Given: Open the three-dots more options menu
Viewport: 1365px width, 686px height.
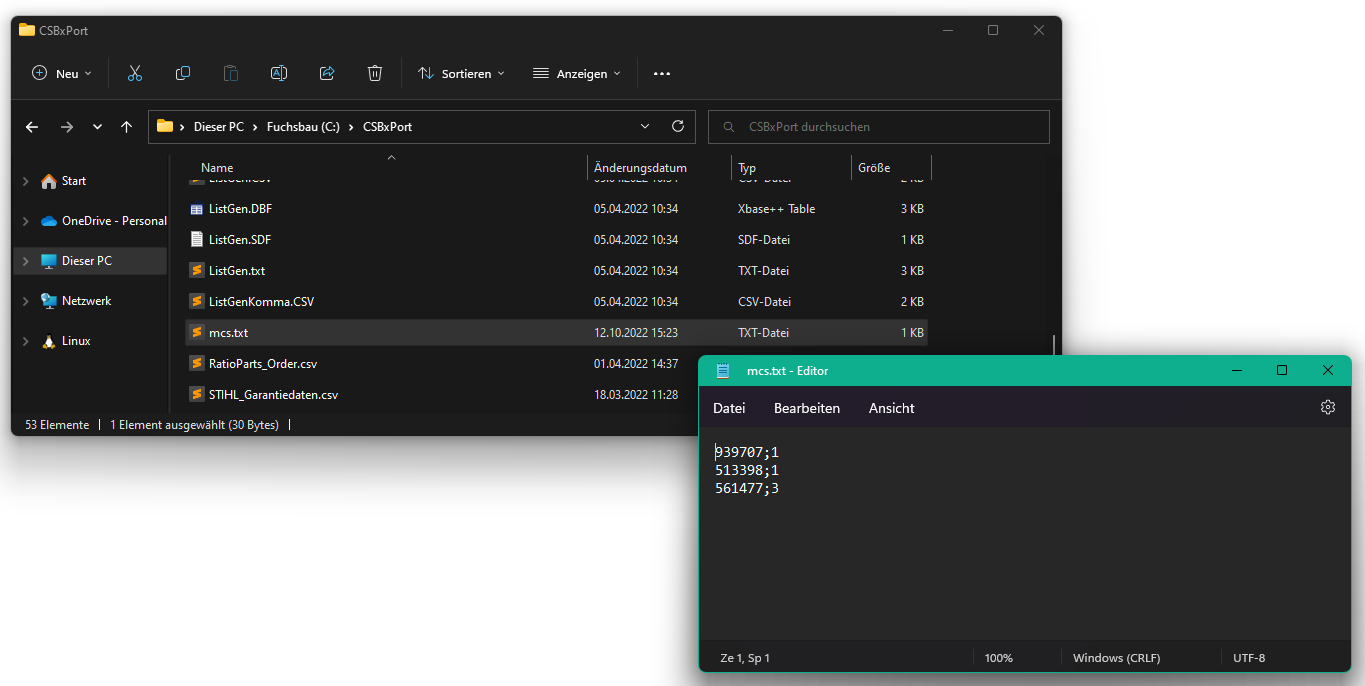Looking at the screenshot, I should tap(661, 73).
